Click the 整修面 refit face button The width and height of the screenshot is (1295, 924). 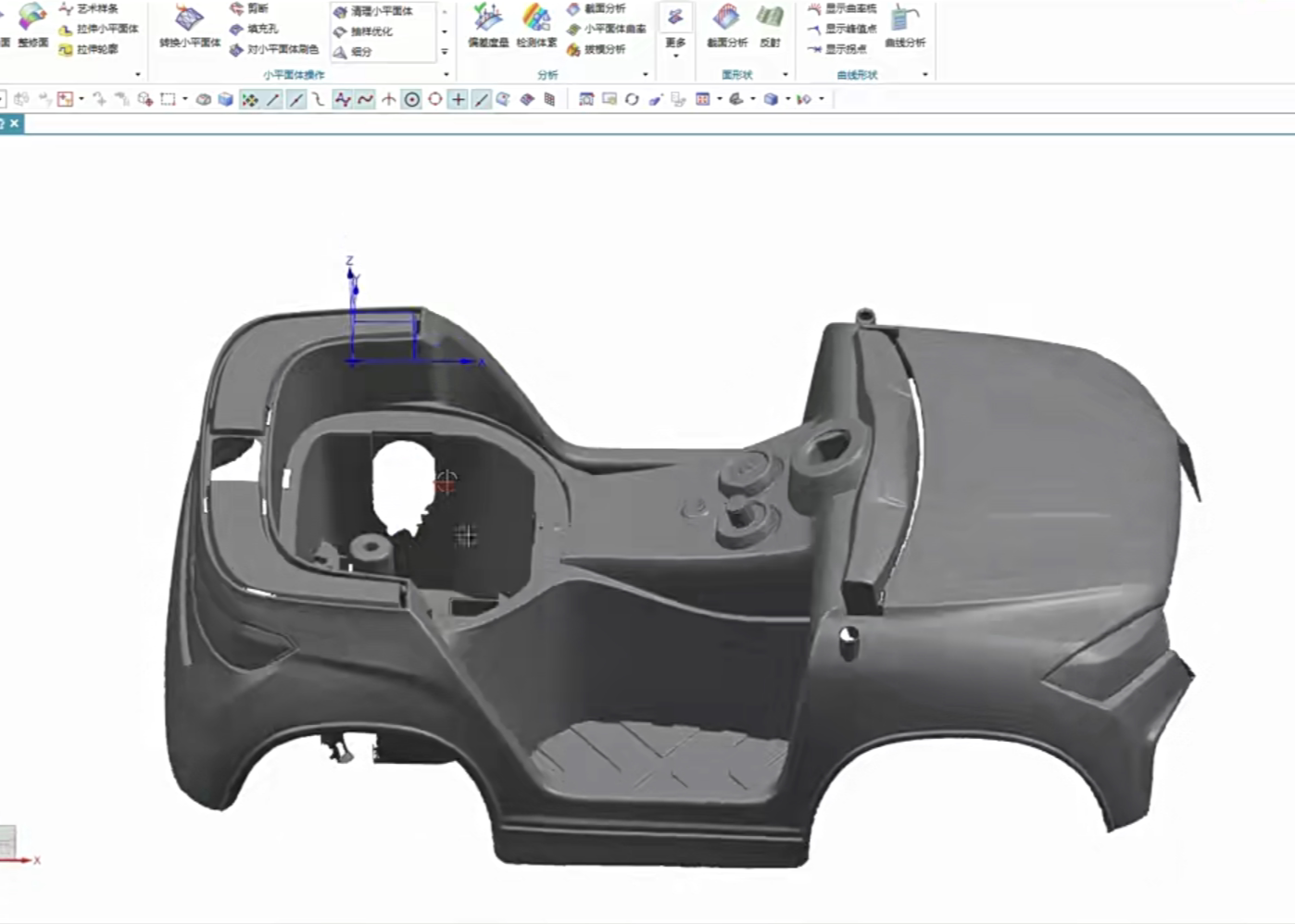coord(32,25)
